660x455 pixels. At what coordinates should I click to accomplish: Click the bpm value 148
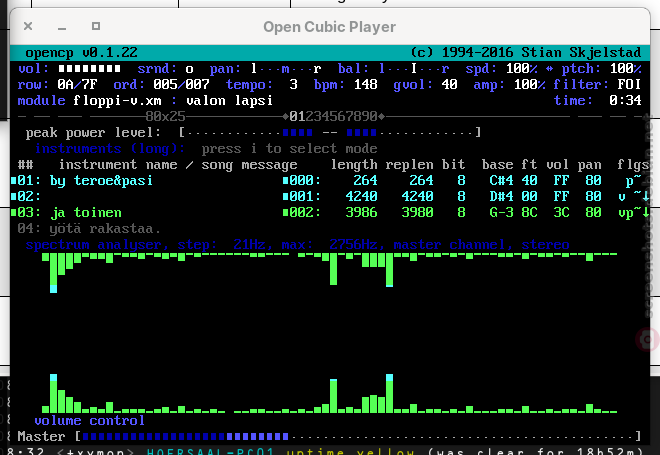pos(365,84)
